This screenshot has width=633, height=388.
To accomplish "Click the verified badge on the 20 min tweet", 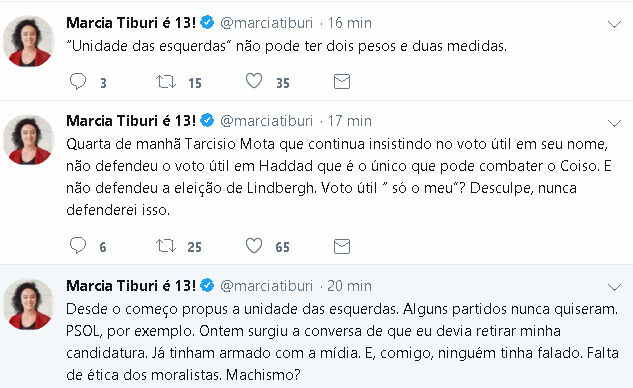I will pos(207,285).
